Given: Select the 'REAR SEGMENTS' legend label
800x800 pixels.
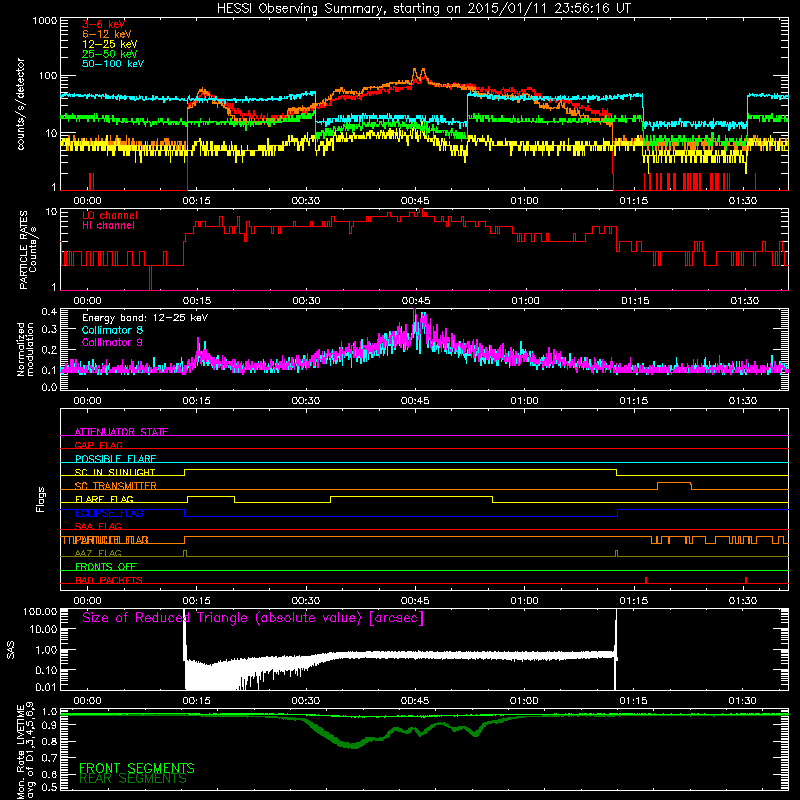Looking at the screenshot, I should point(133,779).
